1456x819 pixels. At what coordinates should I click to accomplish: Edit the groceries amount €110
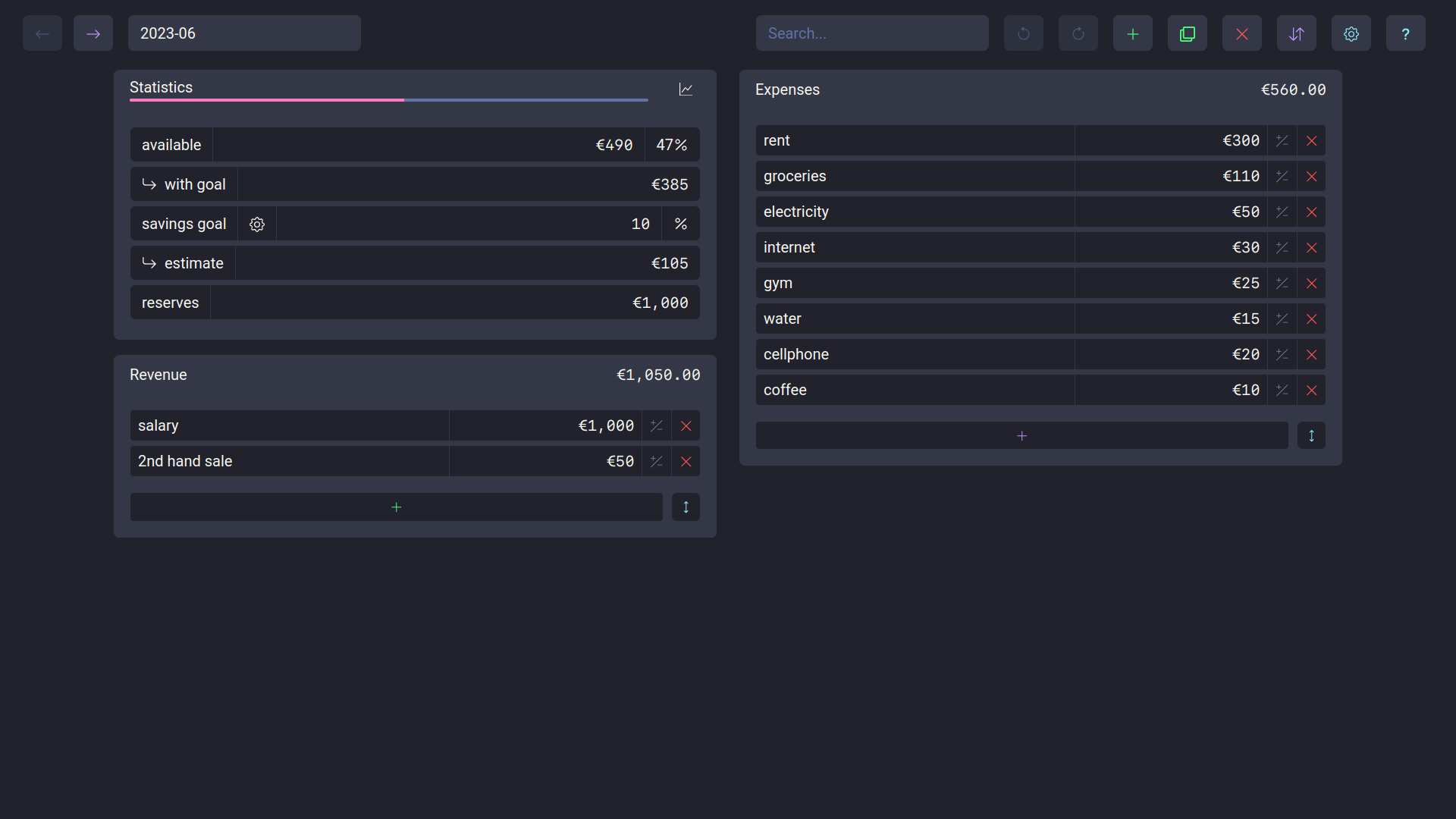click(1171, 176)
